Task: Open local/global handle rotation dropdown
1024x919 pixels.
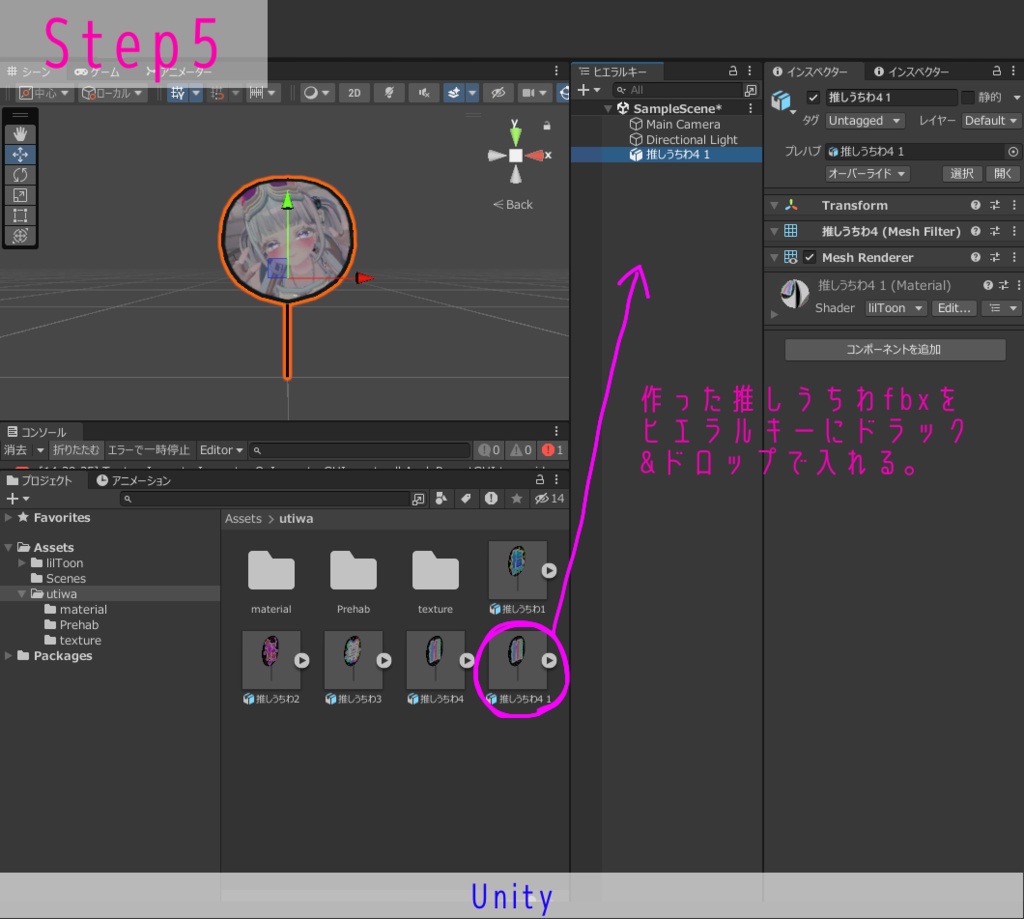Action: [x=112, y=93]
